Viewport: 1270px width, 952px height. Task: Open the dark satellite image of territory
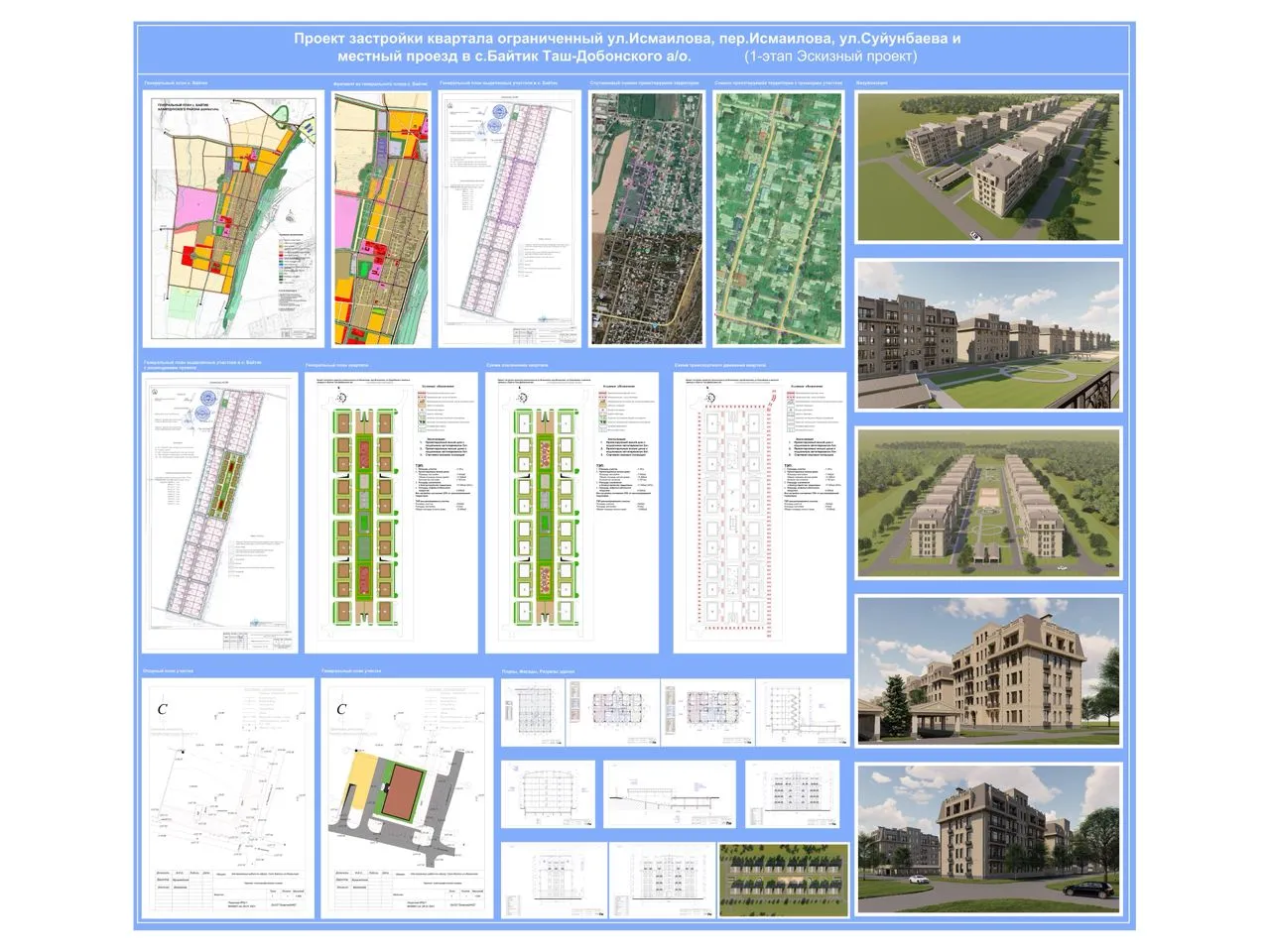tap(646, 219)
